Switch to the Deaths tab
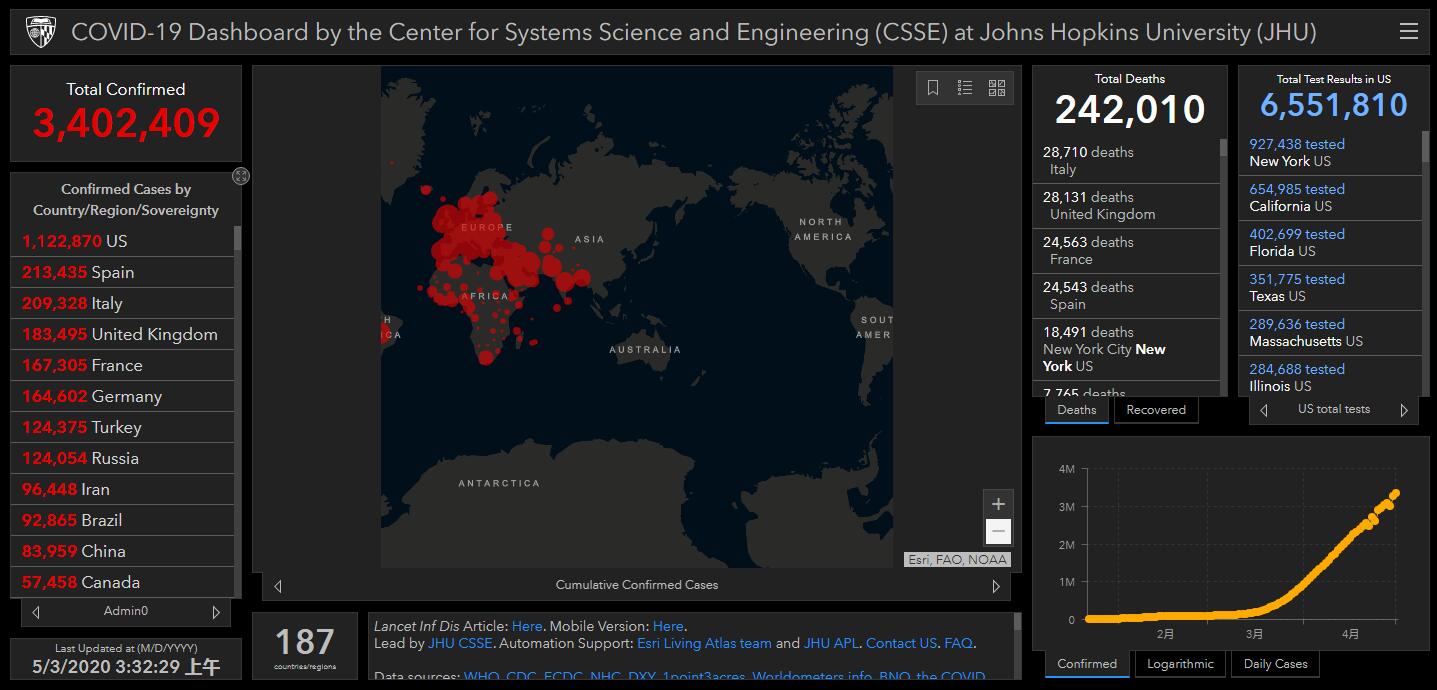The image size is (1437, 690). click(1077, 410)
